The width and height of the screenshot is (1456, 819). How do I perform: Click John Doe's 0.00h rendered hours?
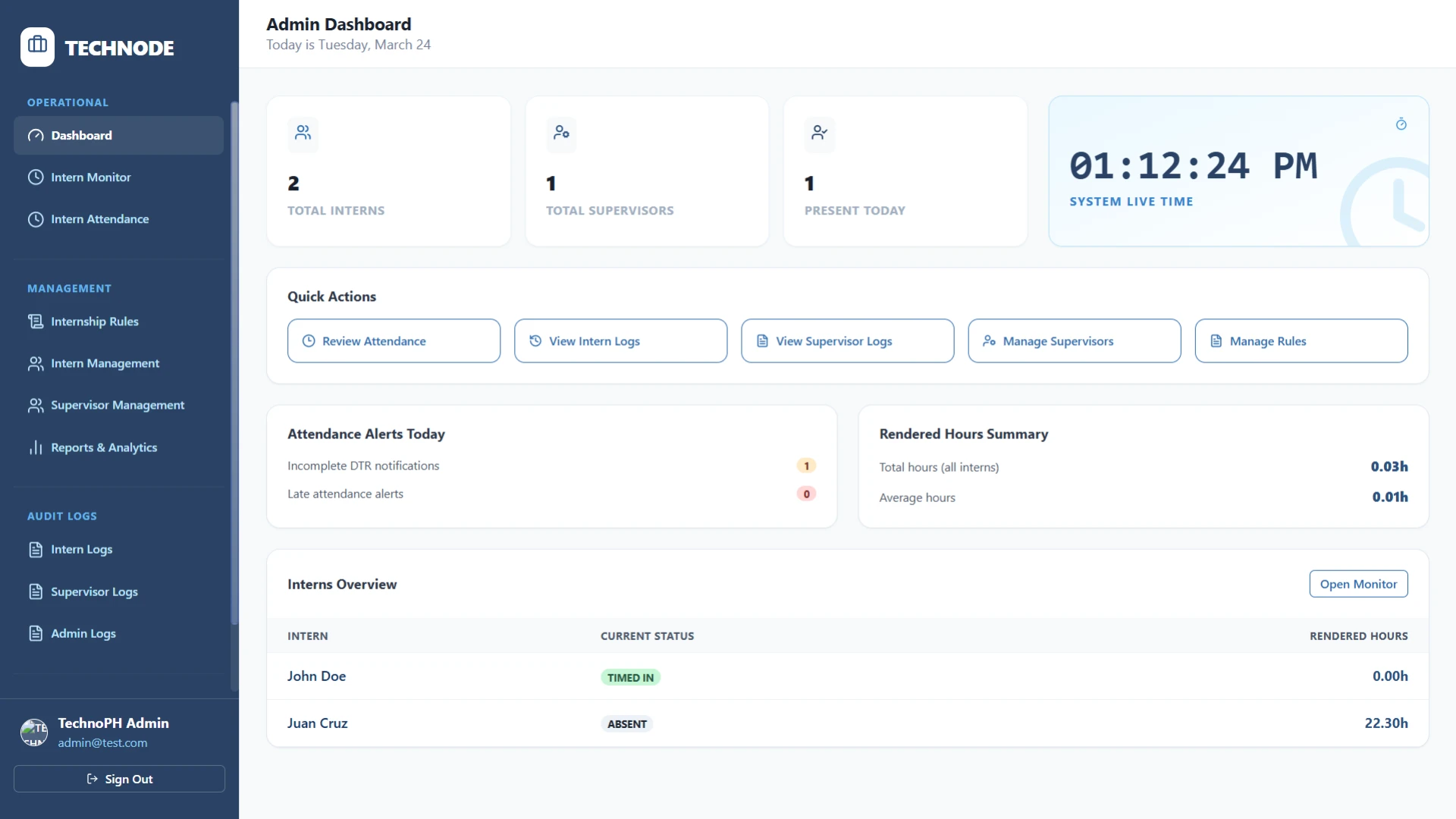point(1390,676)
